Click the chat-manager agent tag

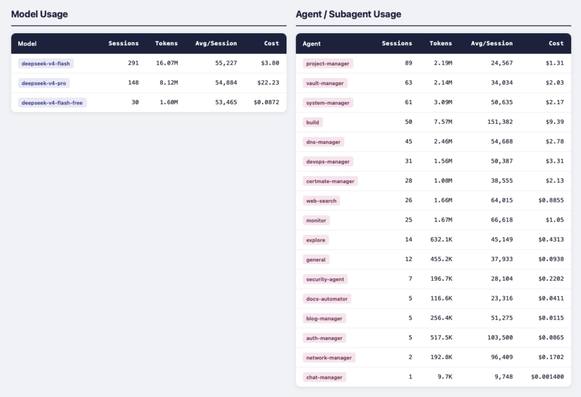324,377
